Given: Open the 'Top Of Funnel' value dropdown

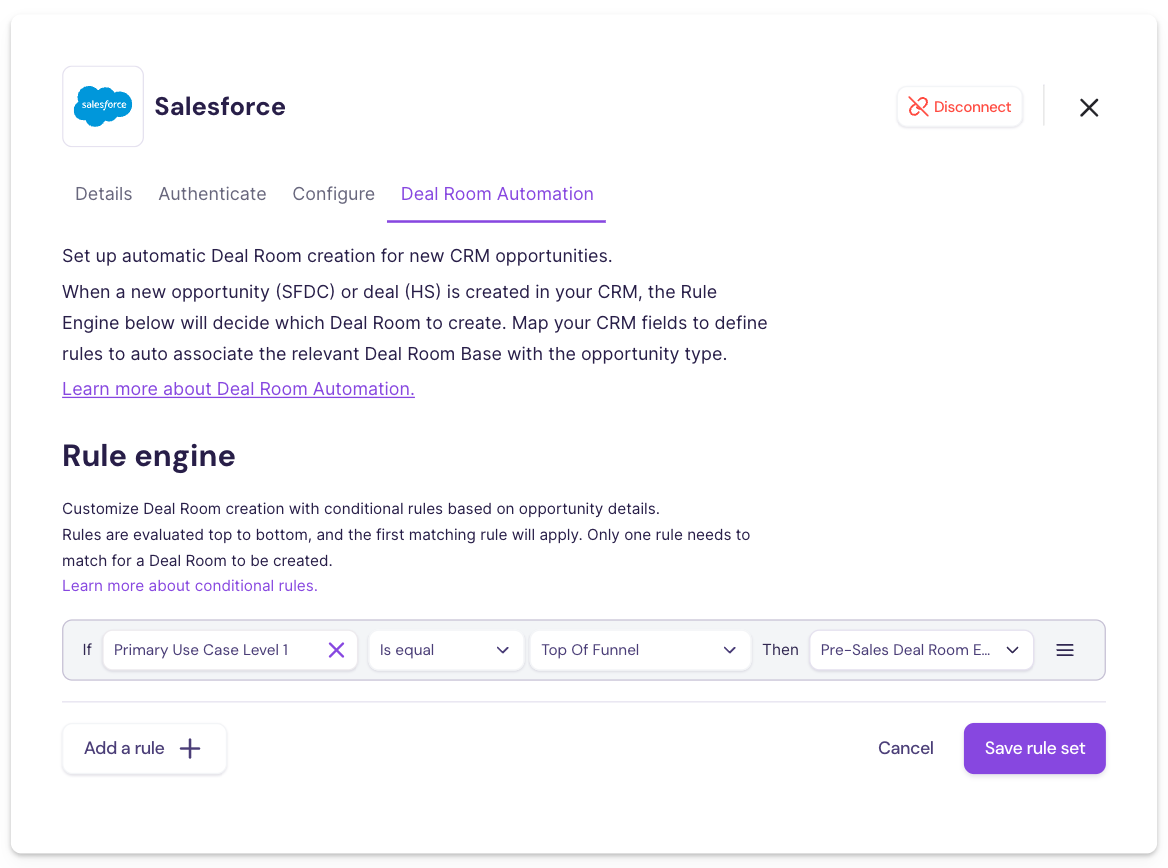Looking at the screenshot, I should click(640, 650).
